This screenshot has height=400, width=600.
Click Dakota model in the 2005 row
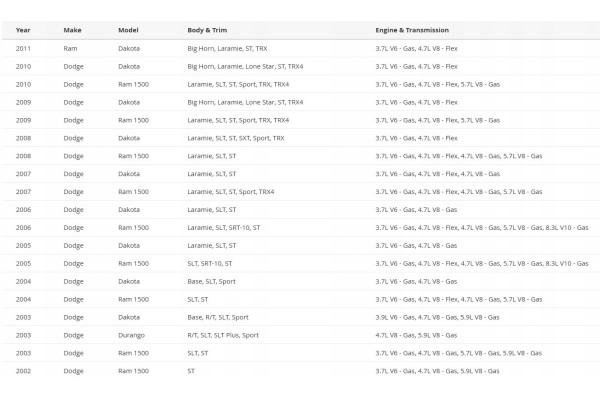coord(129,245)
